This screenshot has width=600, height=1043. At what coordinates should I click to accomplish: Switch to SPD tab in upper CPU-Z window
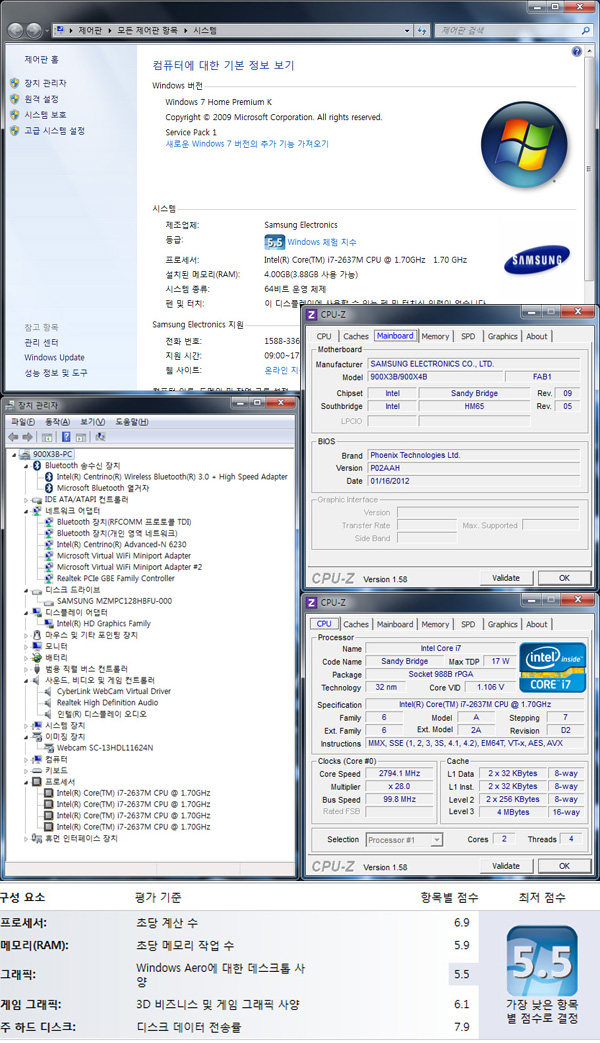468,337
